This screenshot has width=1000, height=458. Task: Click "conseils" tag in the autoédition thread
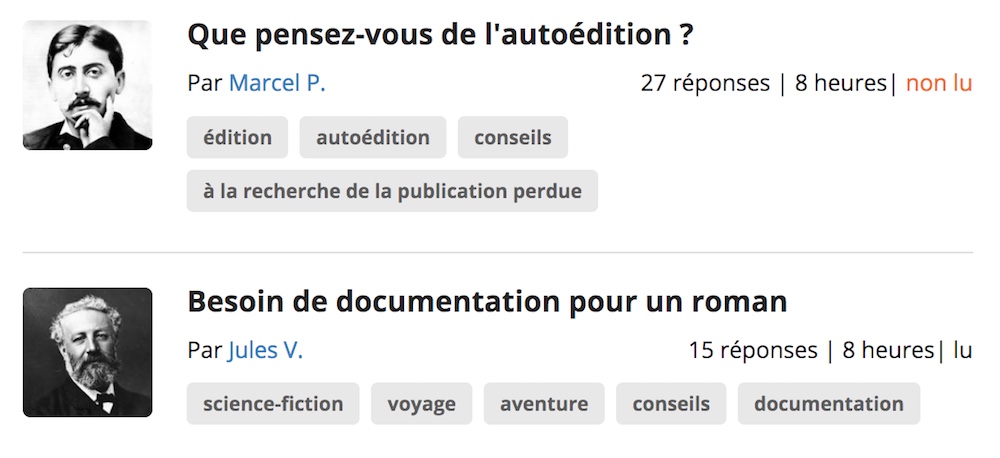(x=513, y=137)
